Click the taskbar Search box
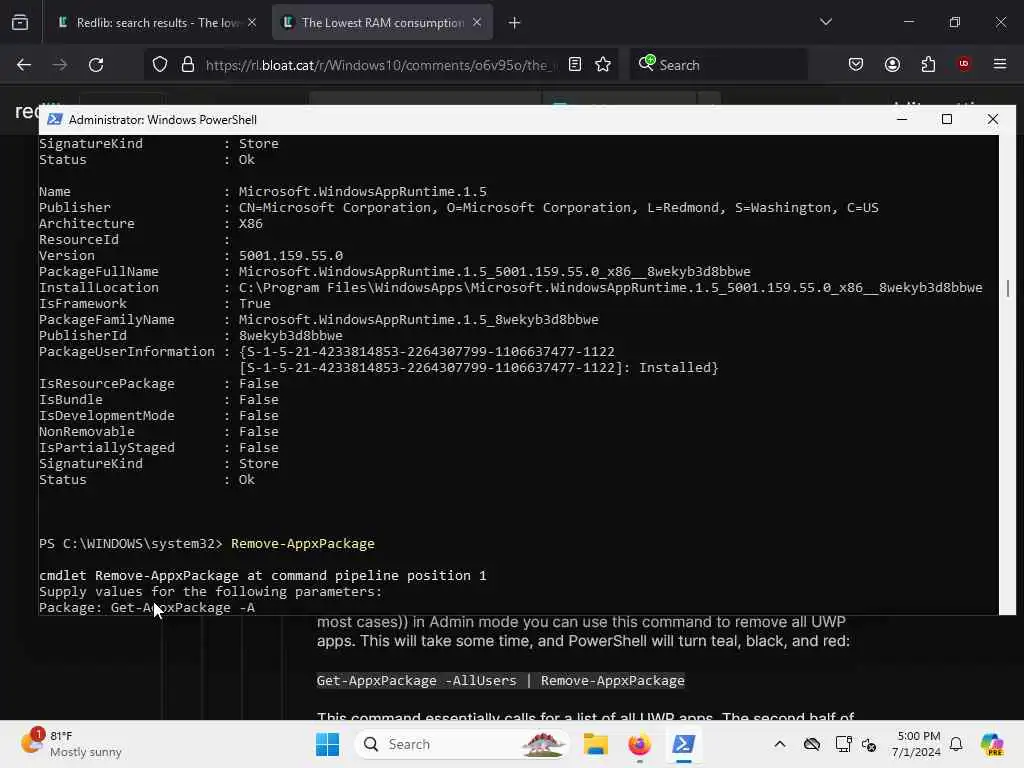Viewport: 1024px width, 768px height. pos(461,744)
